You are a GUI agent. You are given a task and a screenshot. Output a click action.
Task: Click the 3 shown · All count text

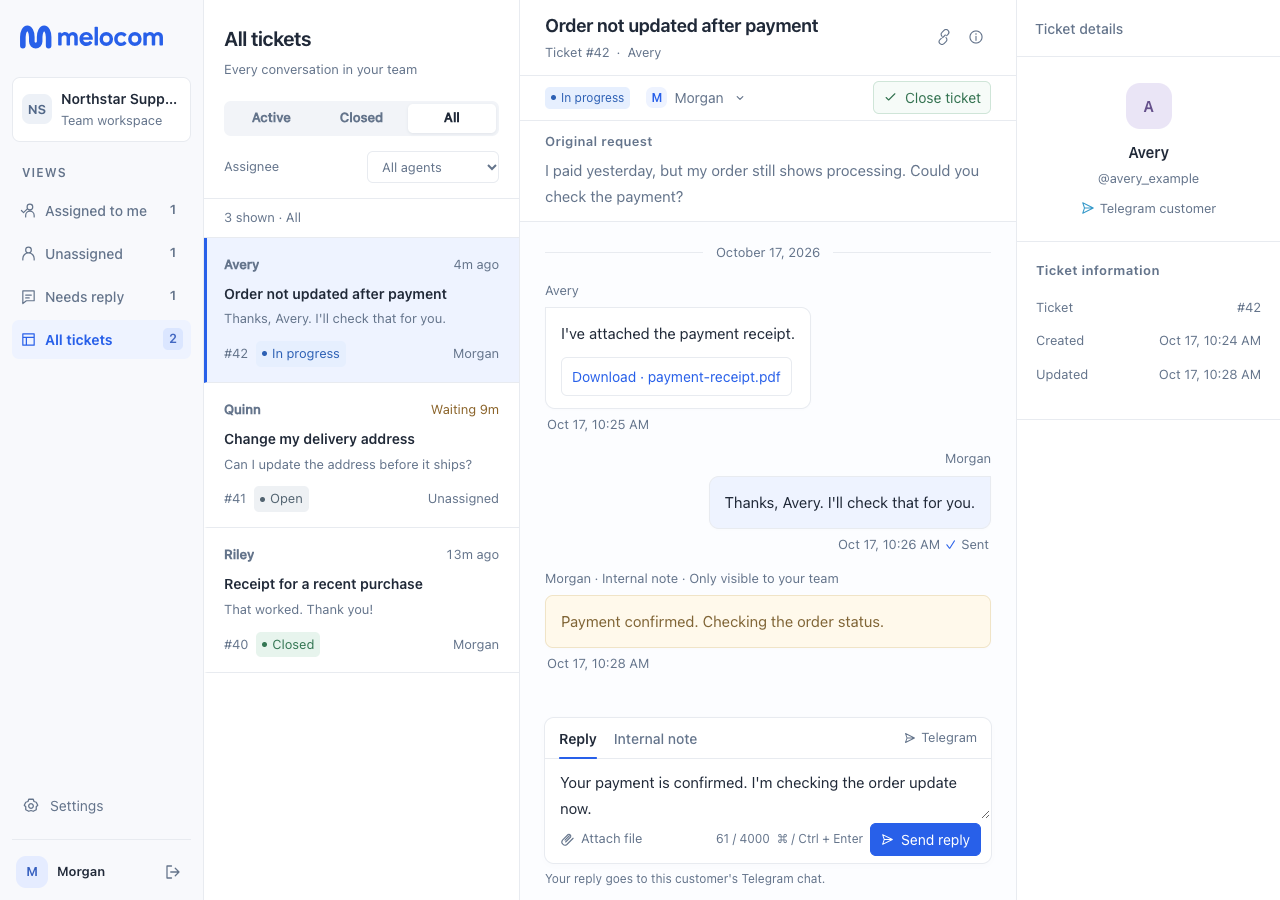[262, 218]
